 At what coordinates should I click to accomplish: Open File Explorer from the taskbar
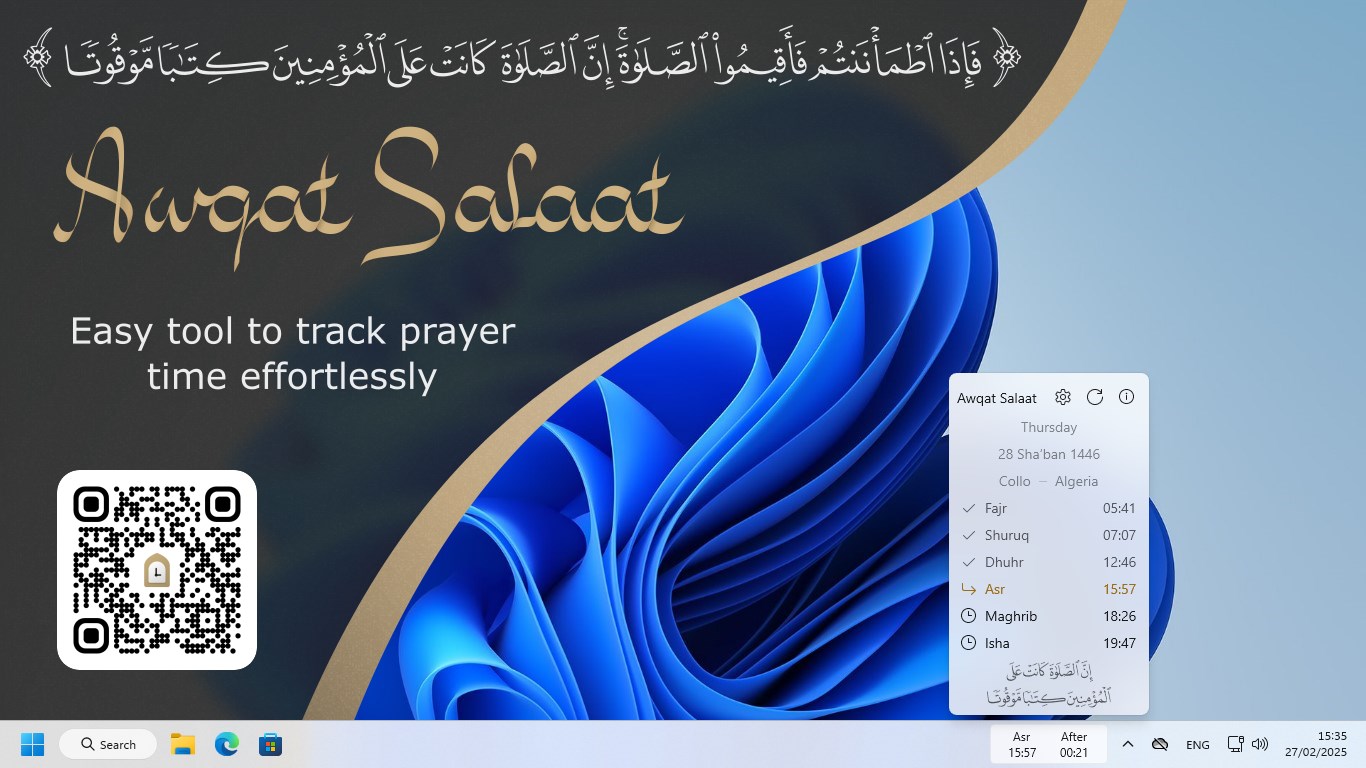[x=182, y=744]
